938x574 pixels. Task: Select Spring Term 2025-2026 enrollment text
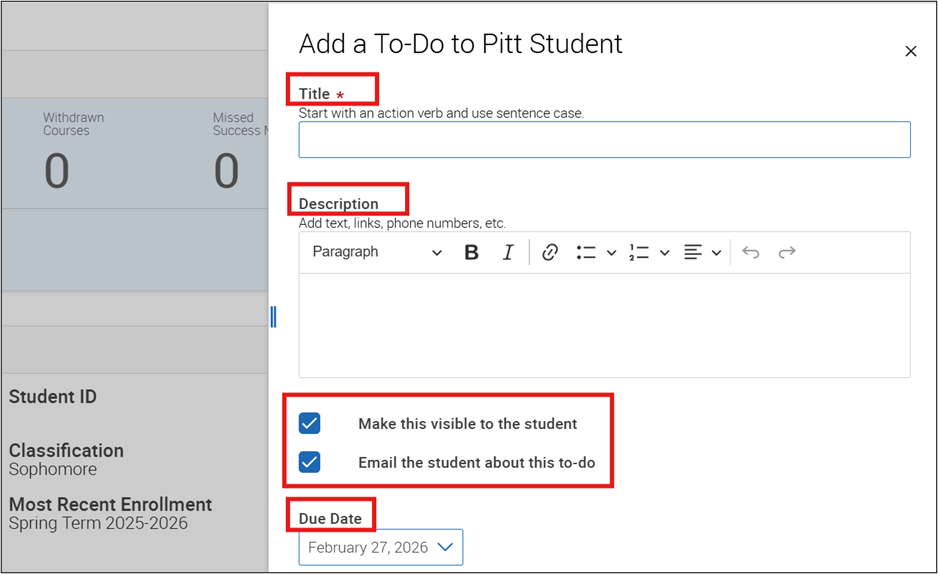tap(98, 523)
